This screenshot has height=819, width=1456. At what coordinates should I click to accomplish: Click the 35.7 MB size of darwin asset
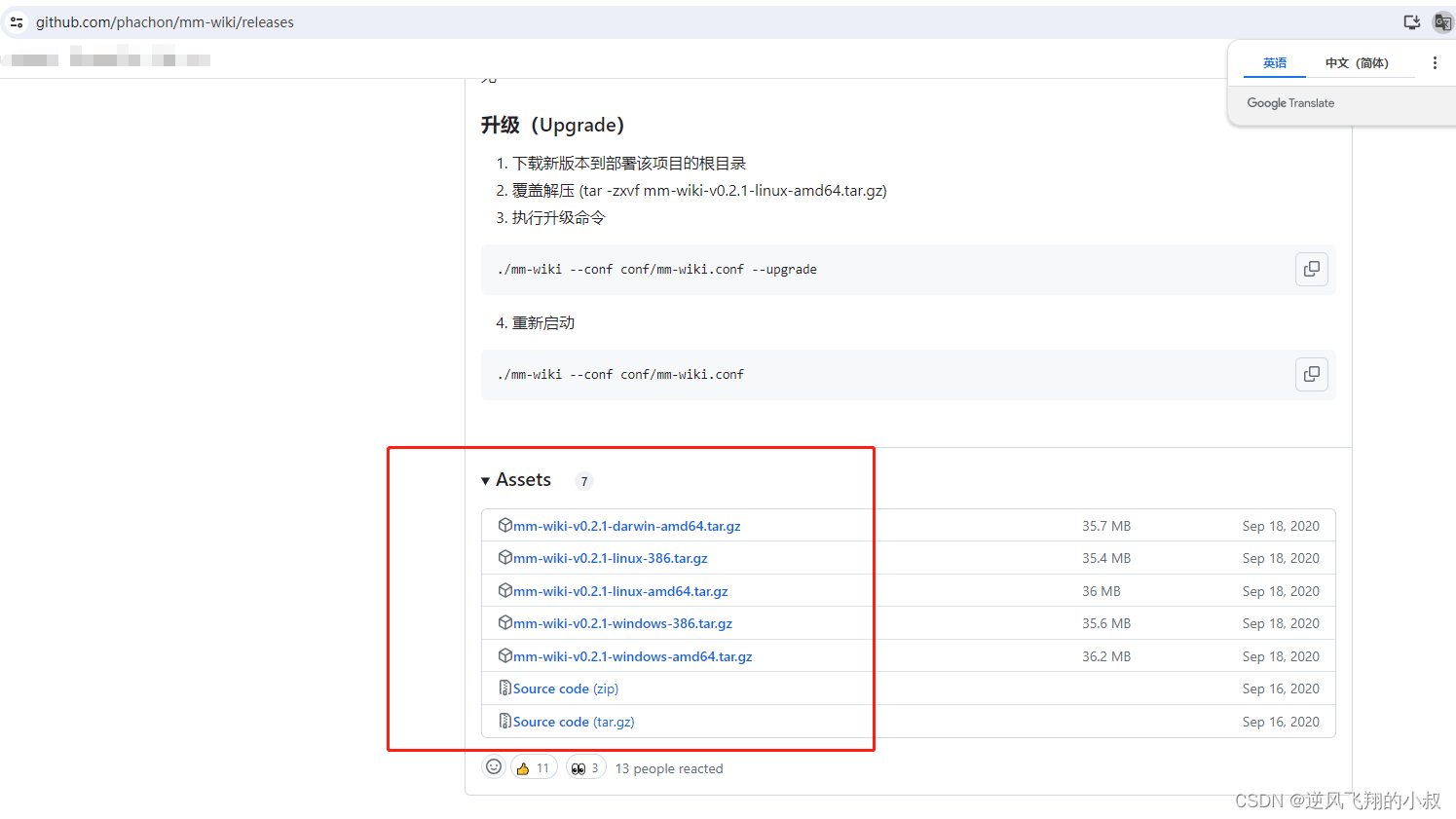pyautogui.click(x=1106, y=526)
